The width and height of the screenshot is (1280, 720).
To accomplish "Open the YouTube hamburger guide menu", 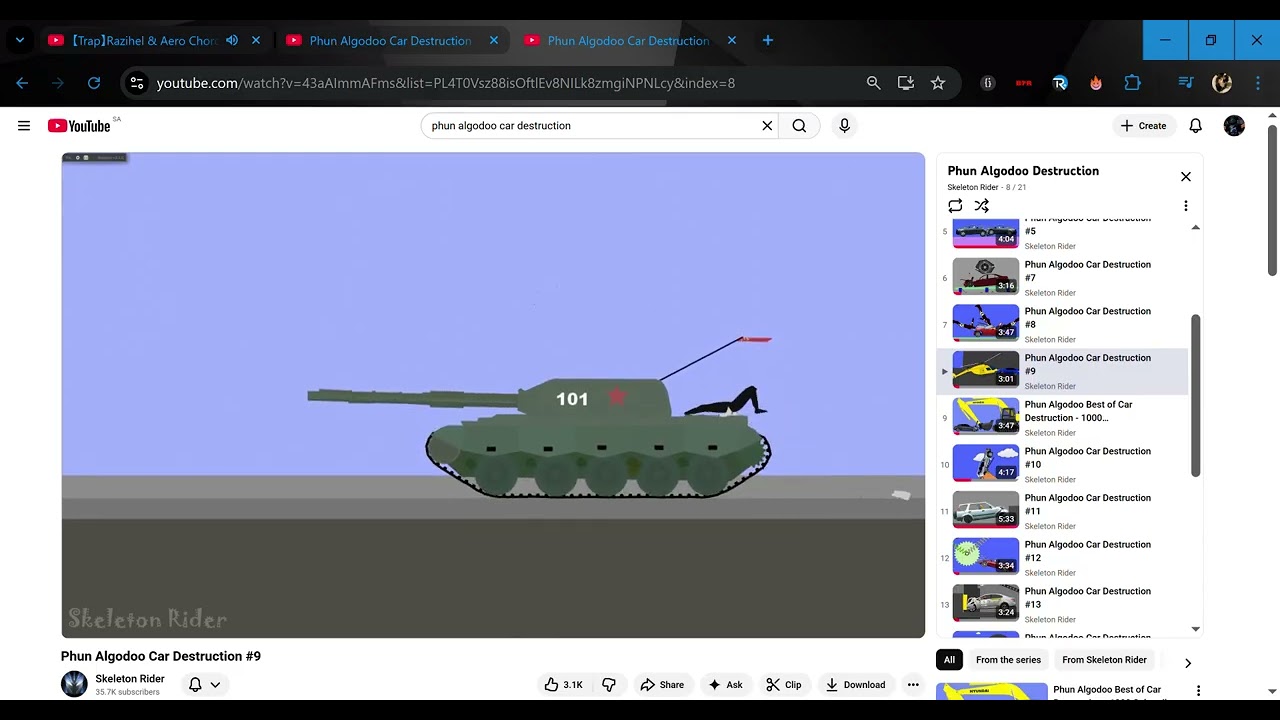I will point(24,126).
